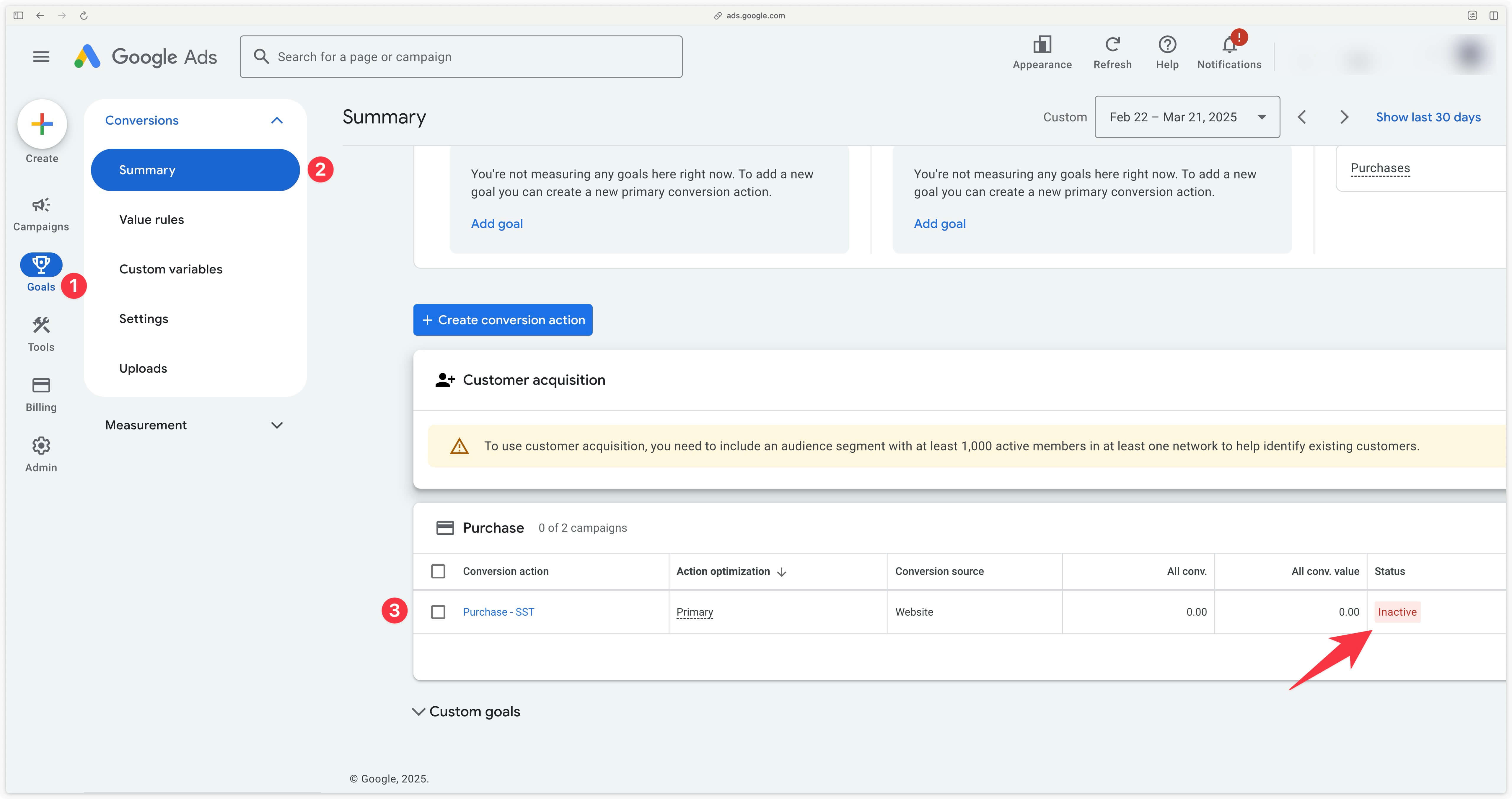Click the browser address bar
Screen dimensions: 1512x799
pyautogui.click(x=749, y=15)
